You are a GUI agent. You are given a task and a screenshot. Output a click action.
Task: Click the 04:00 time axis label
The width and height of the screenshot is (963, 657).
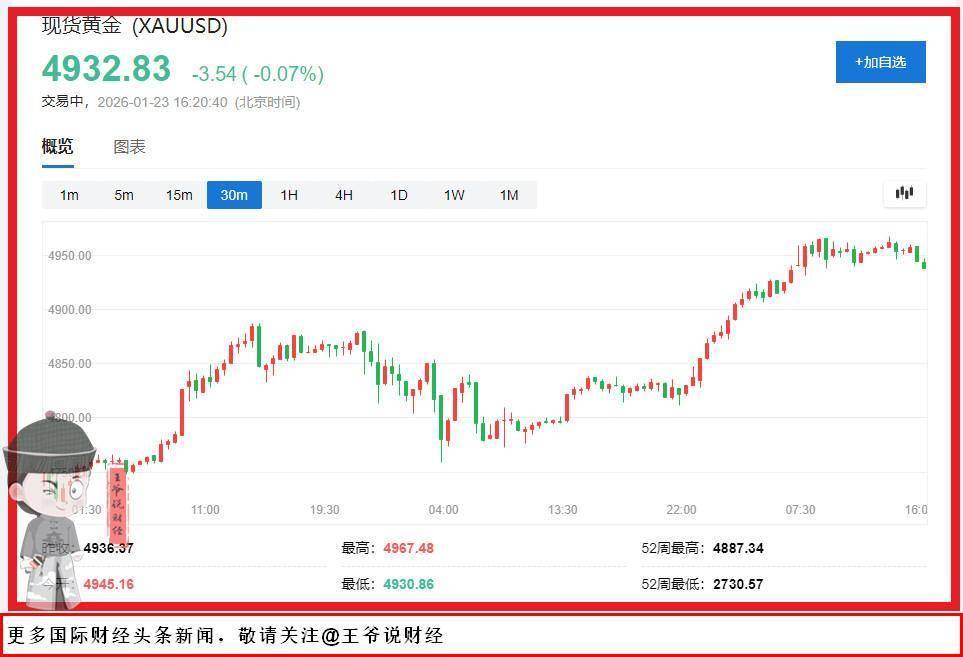coord(443,510)
